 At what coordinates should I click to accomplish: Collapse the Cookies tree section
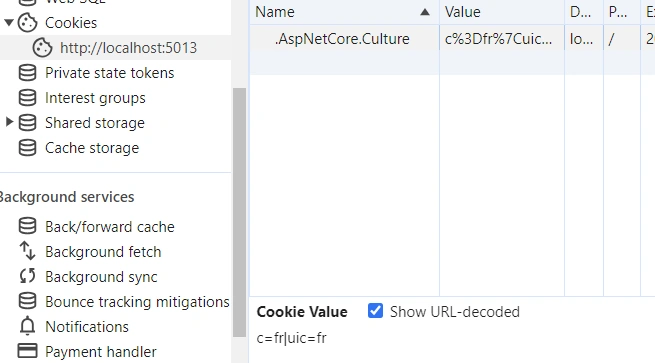point(9,23)
